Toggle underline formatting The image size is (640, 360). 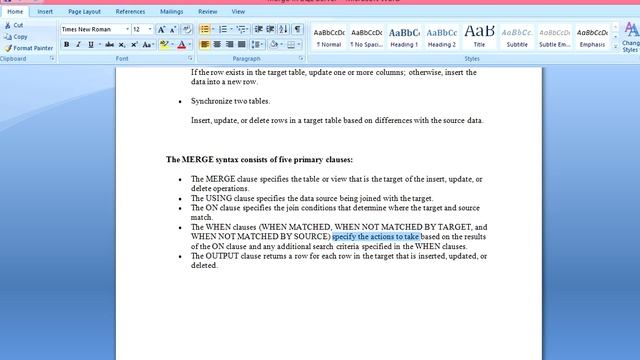(91, 44)
